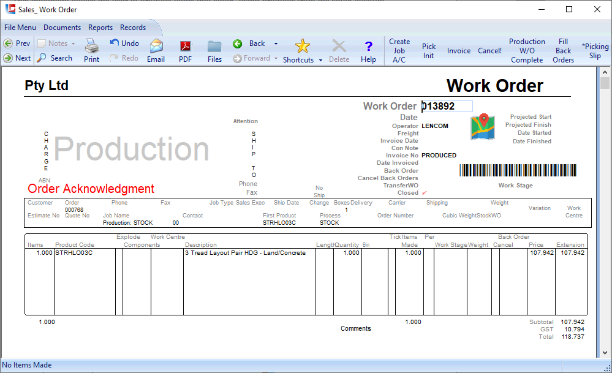Go to the next record with Next
The width and height of the screenshot is (612, 373).
click(17, 58)
